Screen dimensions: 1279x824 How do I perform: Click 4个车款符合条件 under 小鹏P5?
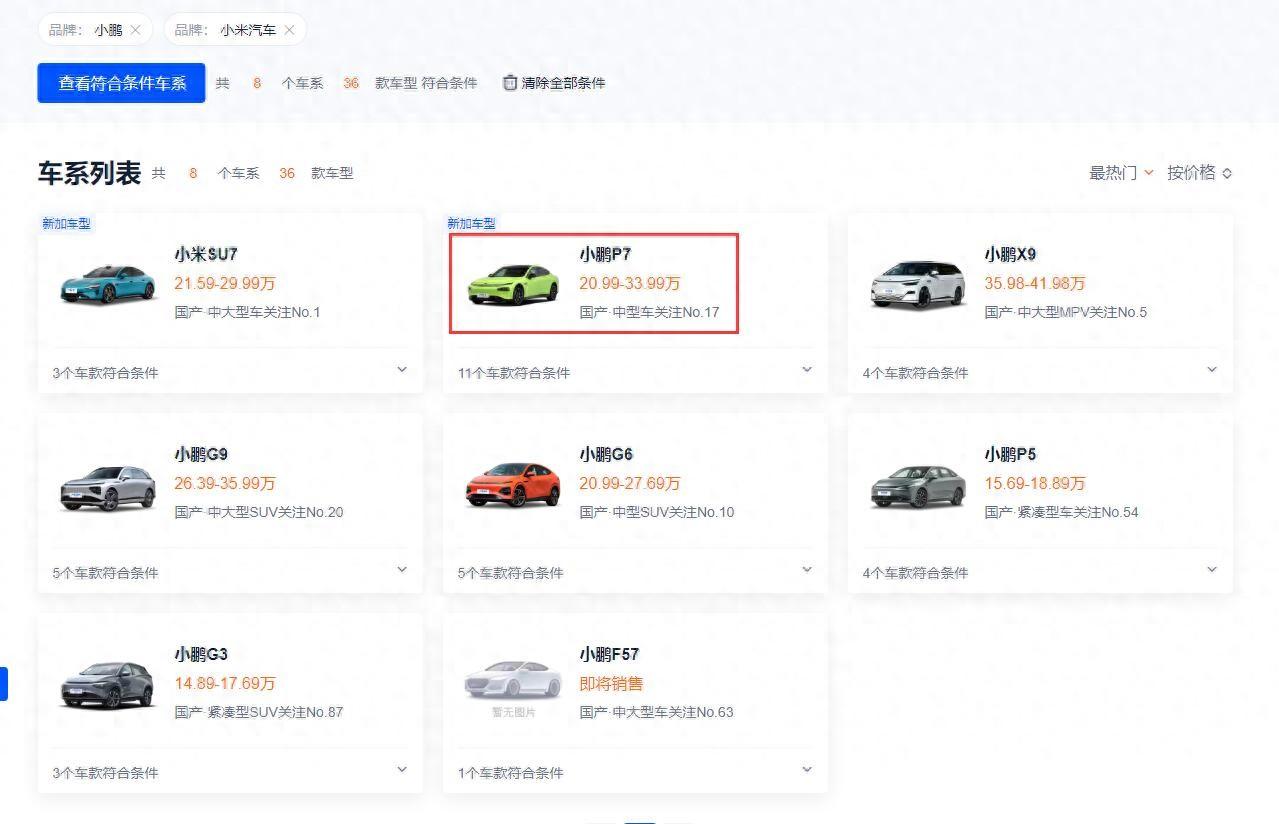[x=915, y=573]
